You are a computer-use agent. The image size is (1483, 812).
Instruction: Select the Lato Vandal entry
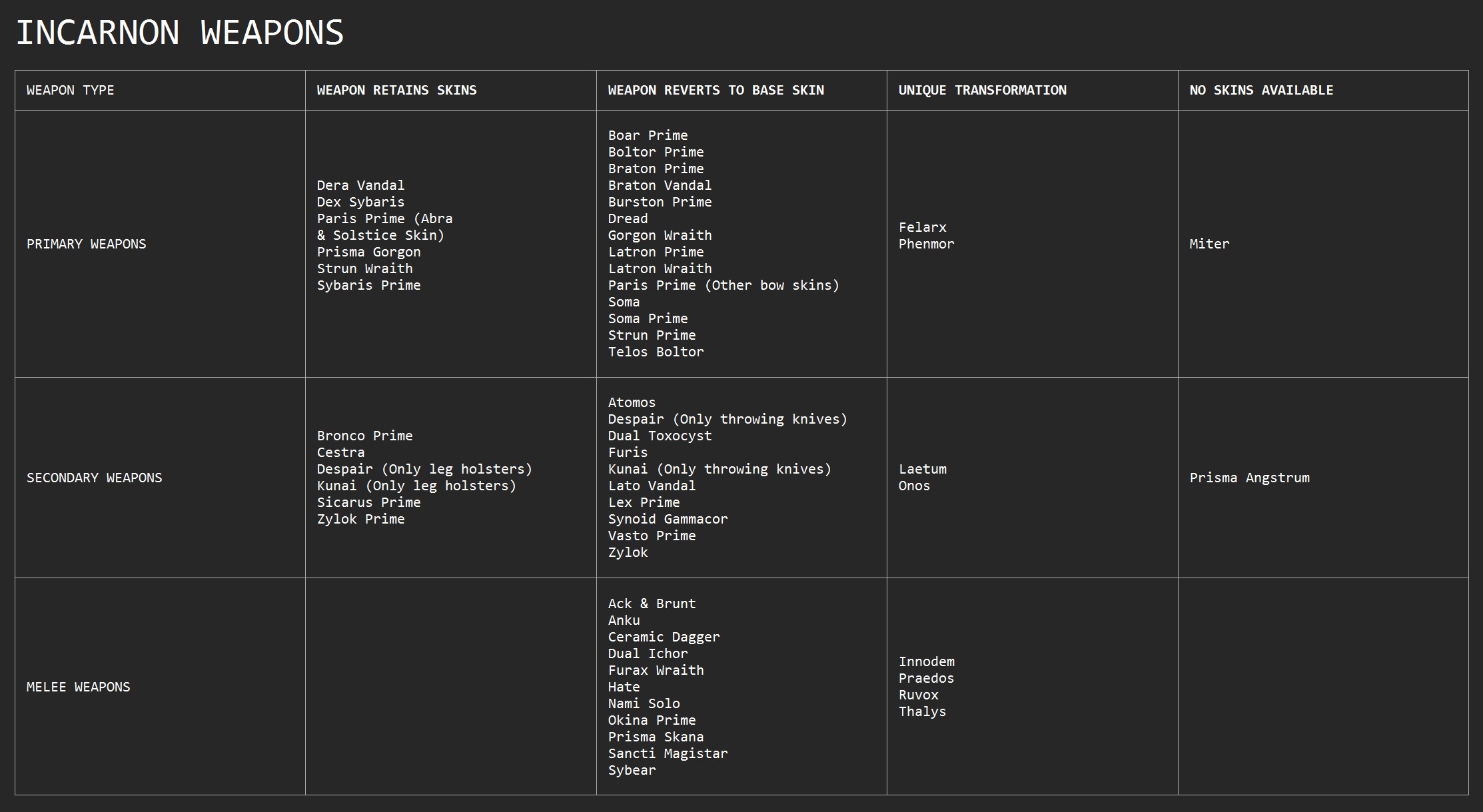pos(652,486)
